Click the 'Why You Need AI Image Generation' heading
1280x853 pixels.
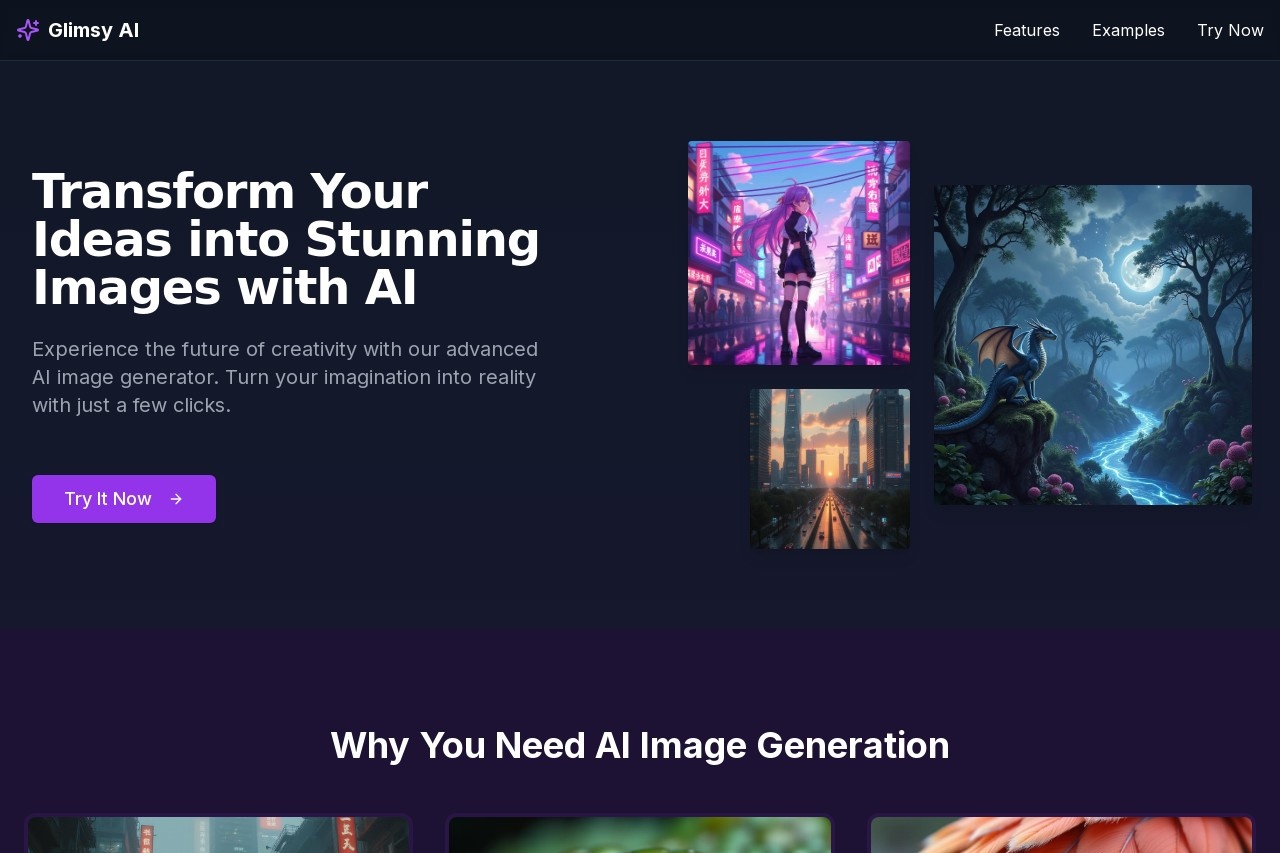(640, 746)
